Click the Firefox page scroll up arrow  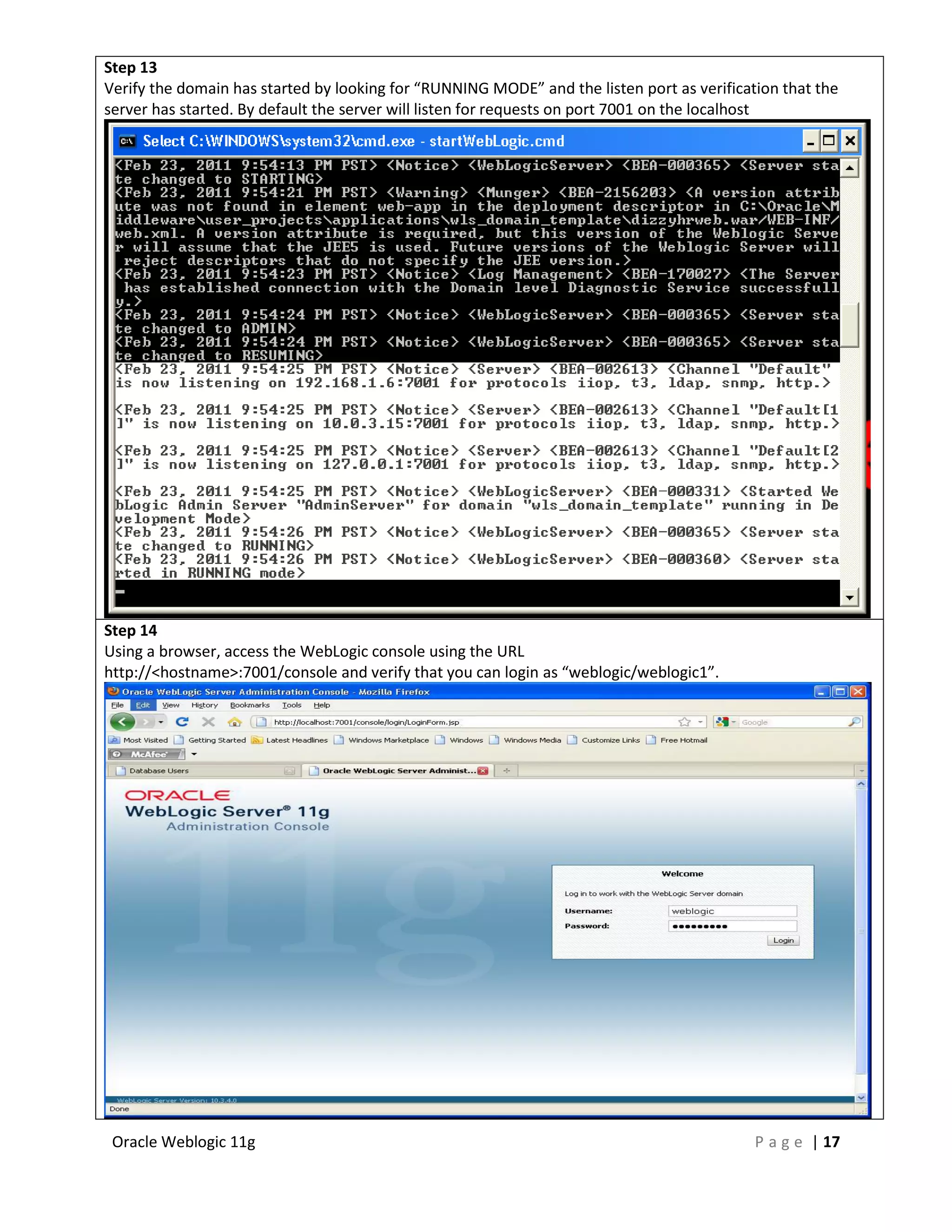[x=860, y=783]
